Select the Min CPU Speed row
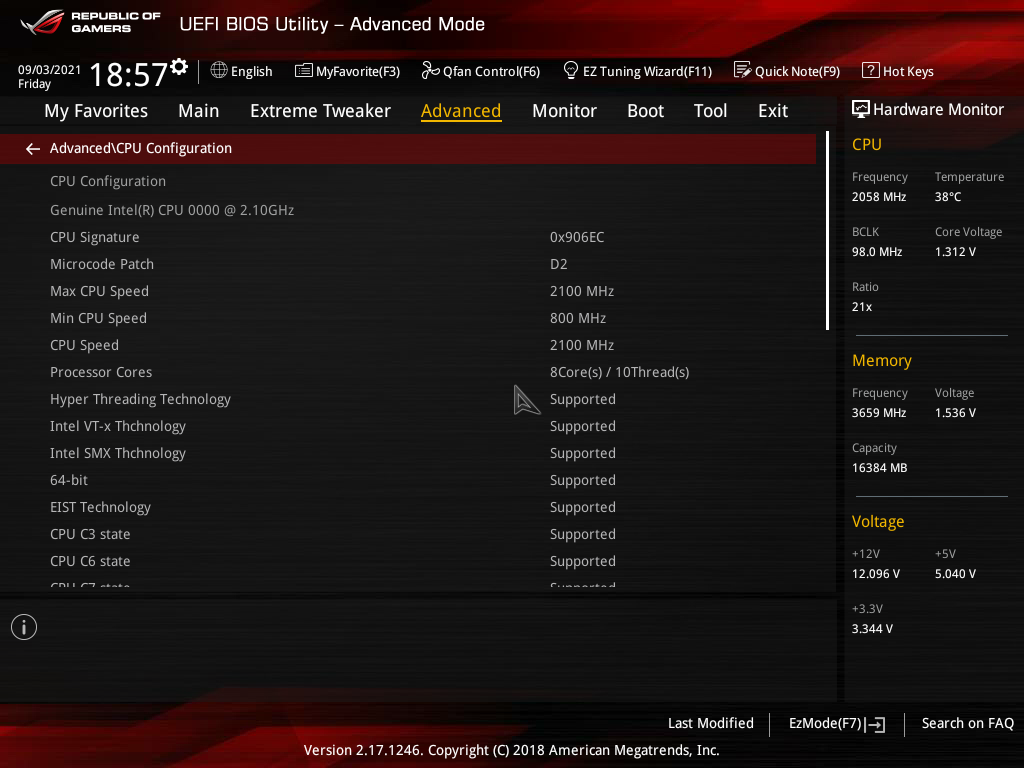This screenshot has height=768, width=1024. (x=408, y=318)
